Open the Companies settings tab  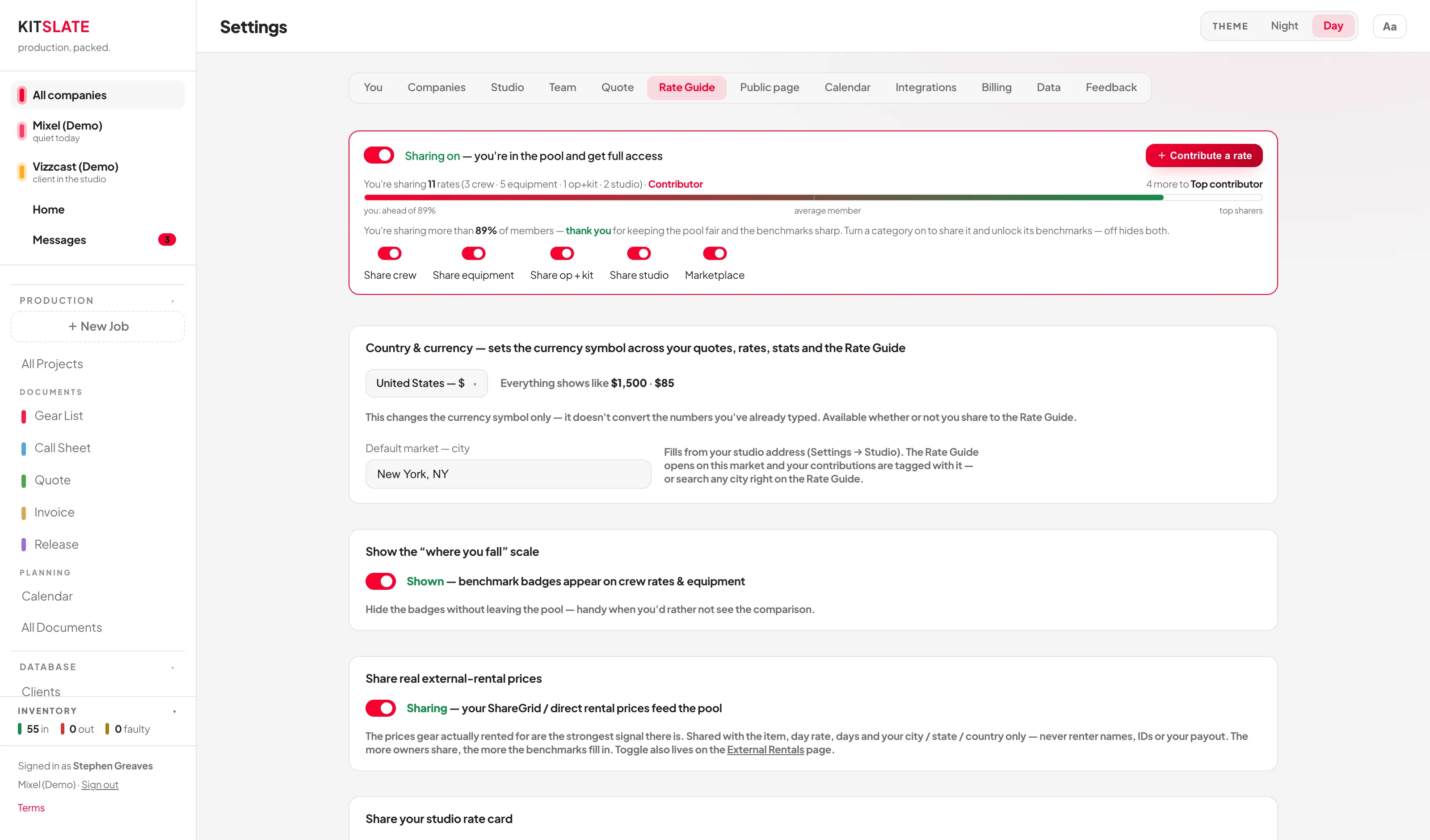[x=437, y=88]
